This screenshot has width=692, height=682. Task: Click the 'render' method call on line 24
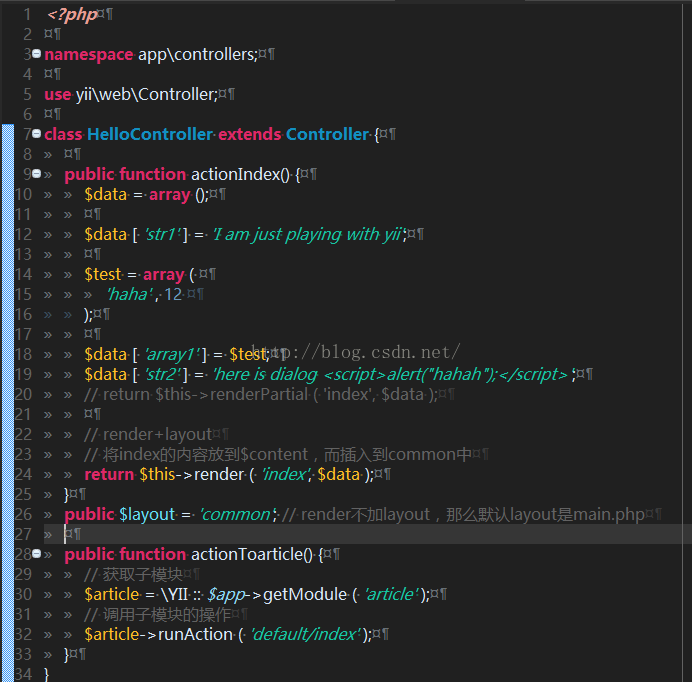pos(218,475)
